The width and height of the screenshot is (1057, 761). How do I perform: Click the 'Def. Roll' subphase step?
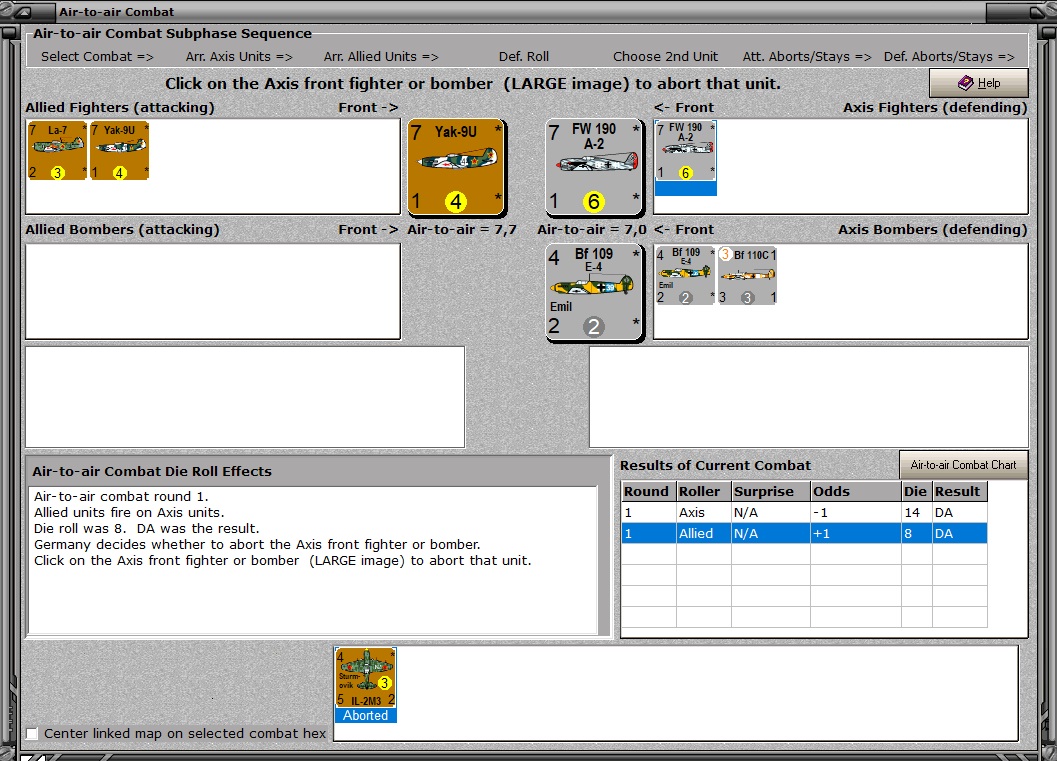524,57
